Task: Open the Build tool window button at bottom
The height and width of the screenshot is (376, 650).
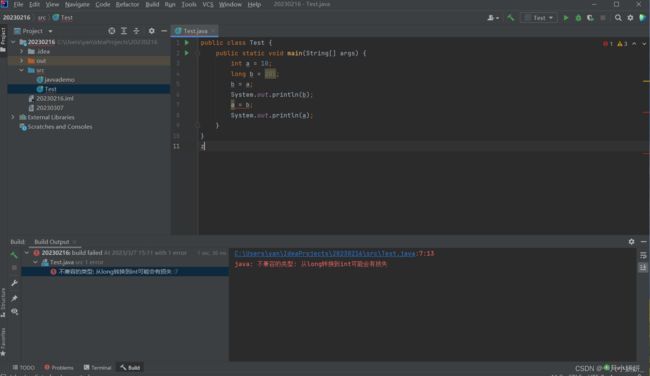Action: (x=130, y=368)
